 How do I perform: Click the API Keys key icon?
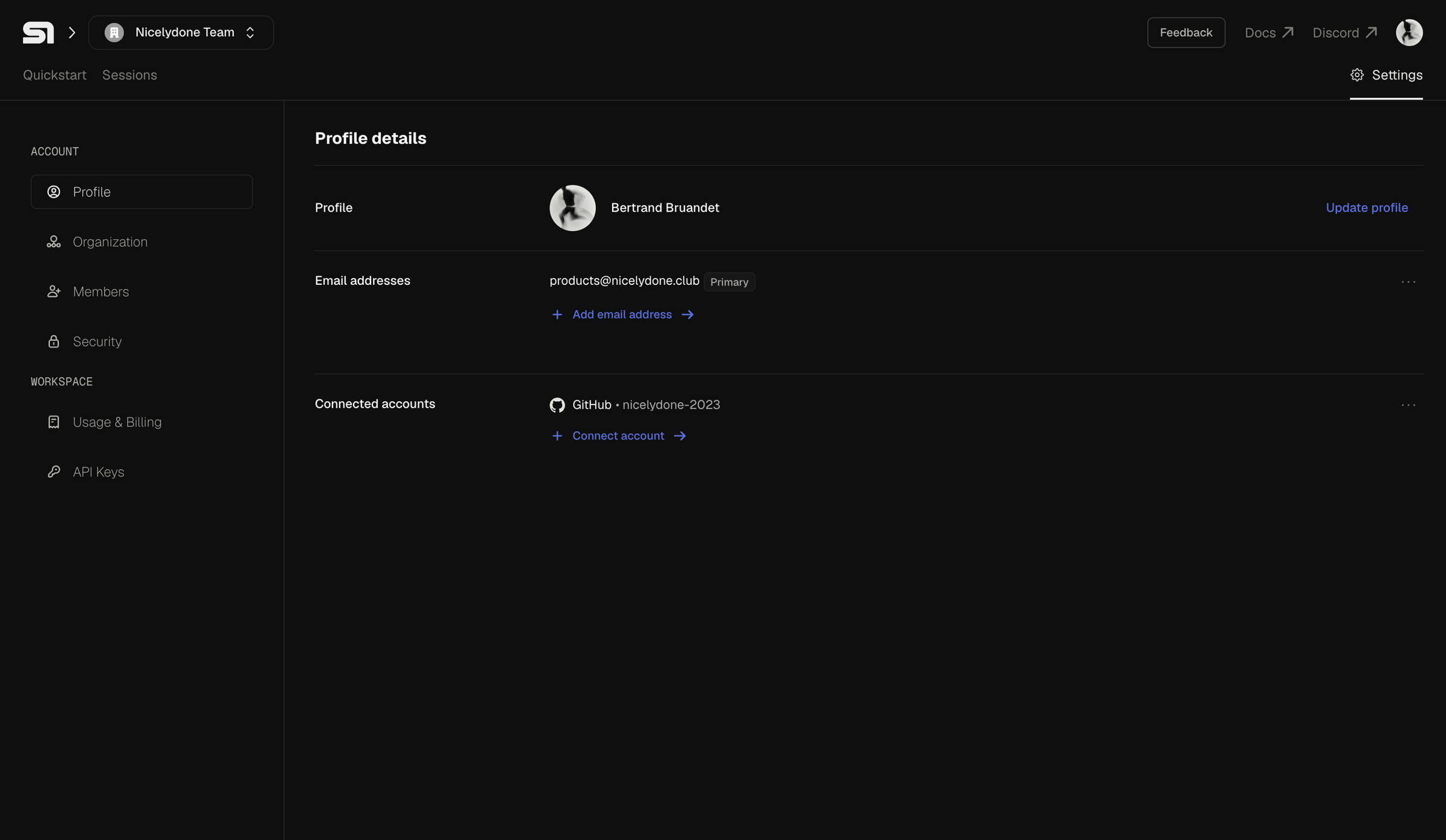[x=54, y=472]
